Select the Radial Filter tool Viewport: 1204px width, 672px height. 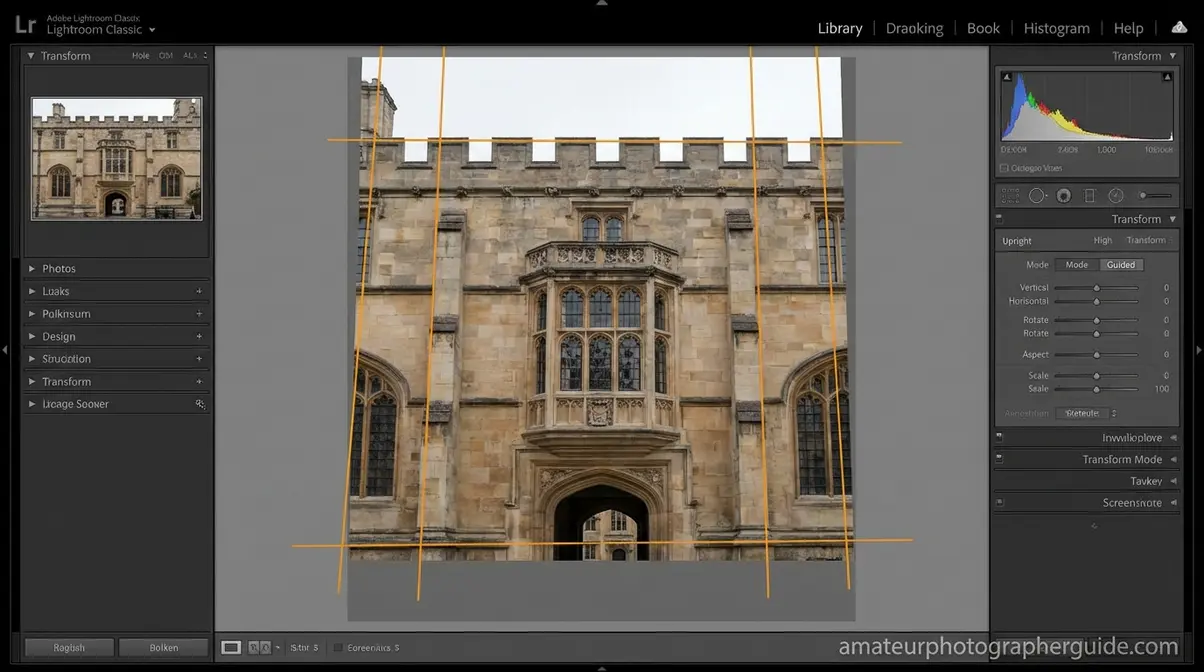(x=1116, y=195)
